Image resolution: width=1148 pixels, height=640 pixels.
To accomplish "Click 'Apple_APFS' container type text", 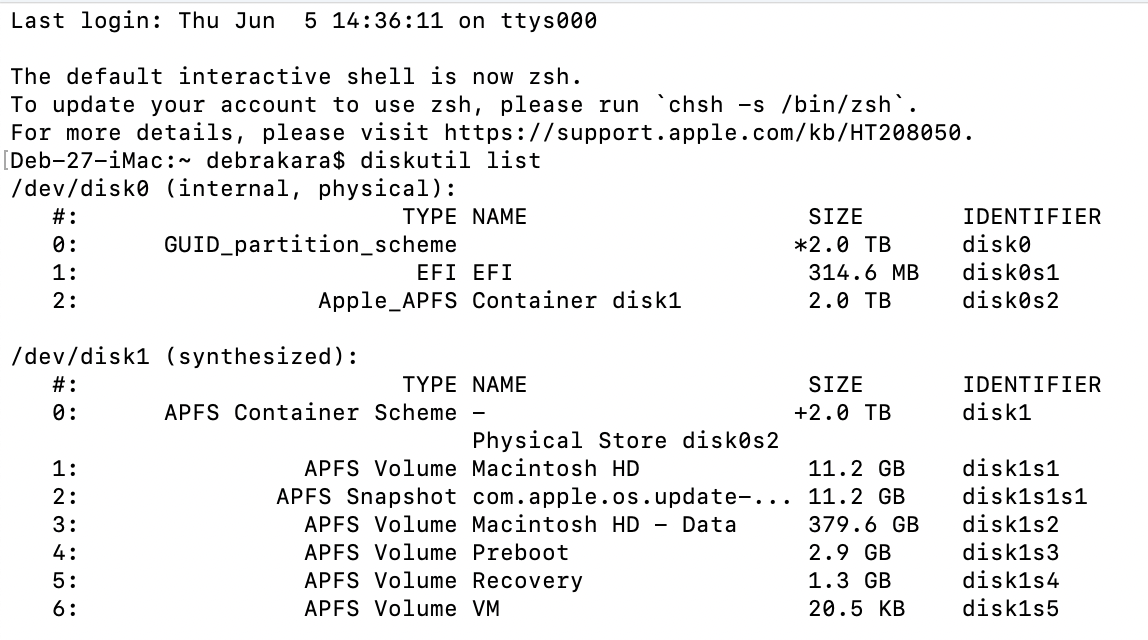I will click(387, 300).
